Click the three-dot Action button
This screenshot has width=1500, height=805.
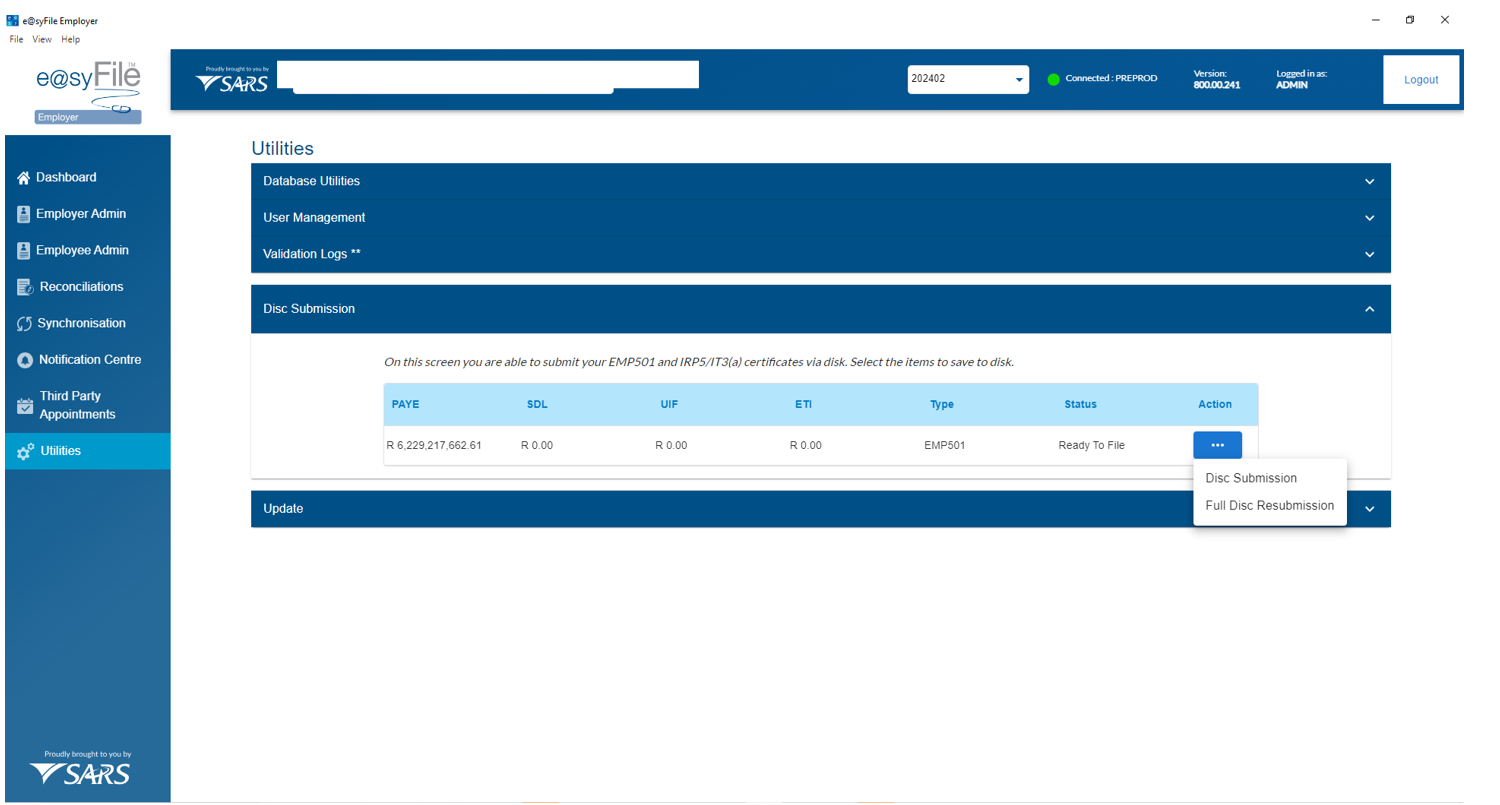(1217, 445)
